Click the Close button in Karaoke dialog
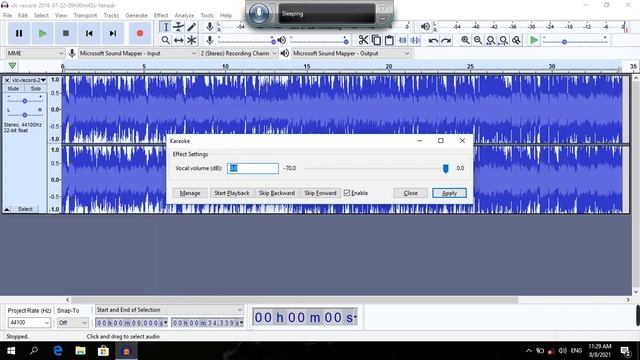 [410, 193]
